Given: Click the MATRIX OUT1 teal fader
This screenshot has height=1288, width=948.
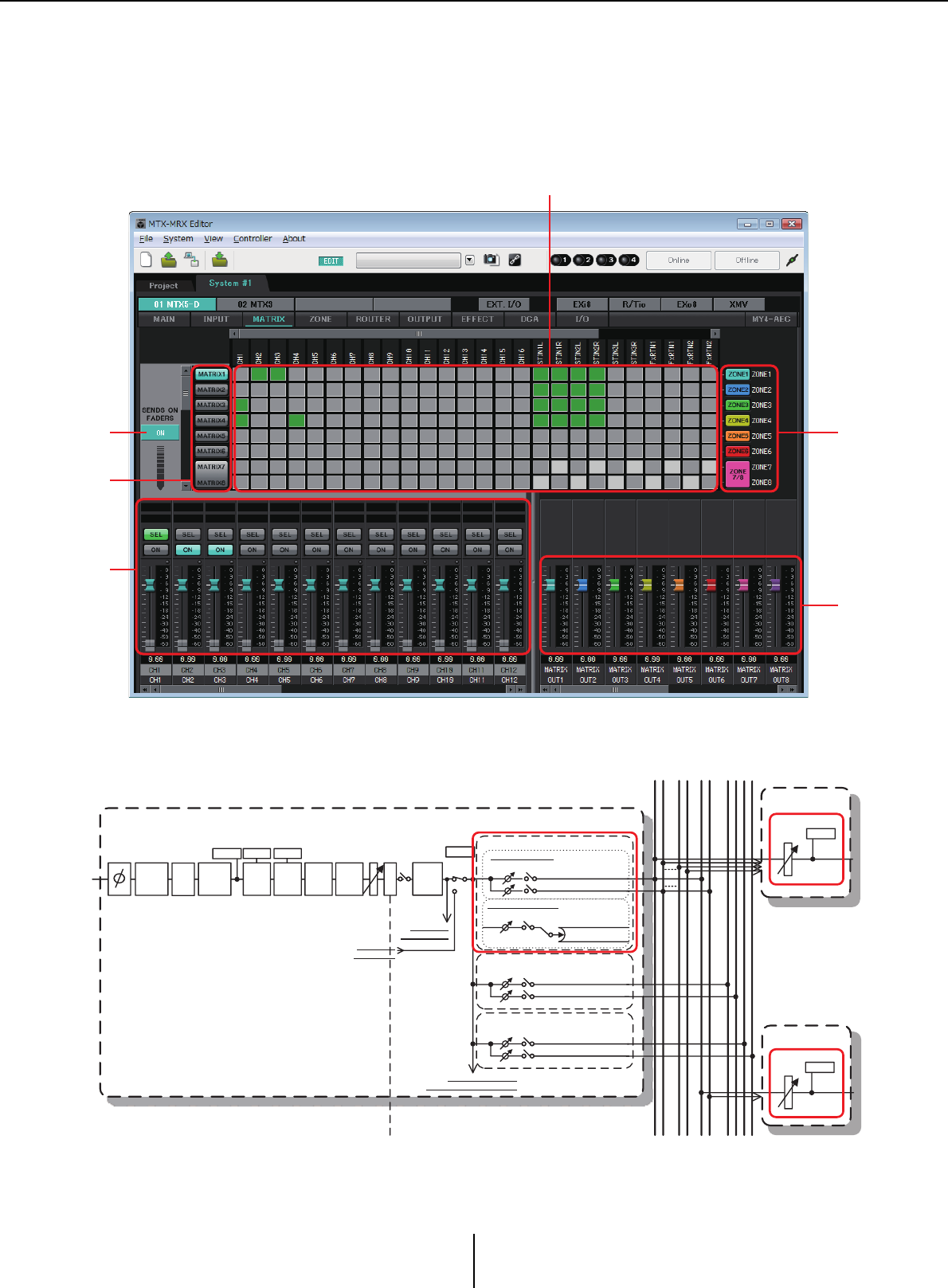Looking at the screenshot, I should tap(549, 585).
